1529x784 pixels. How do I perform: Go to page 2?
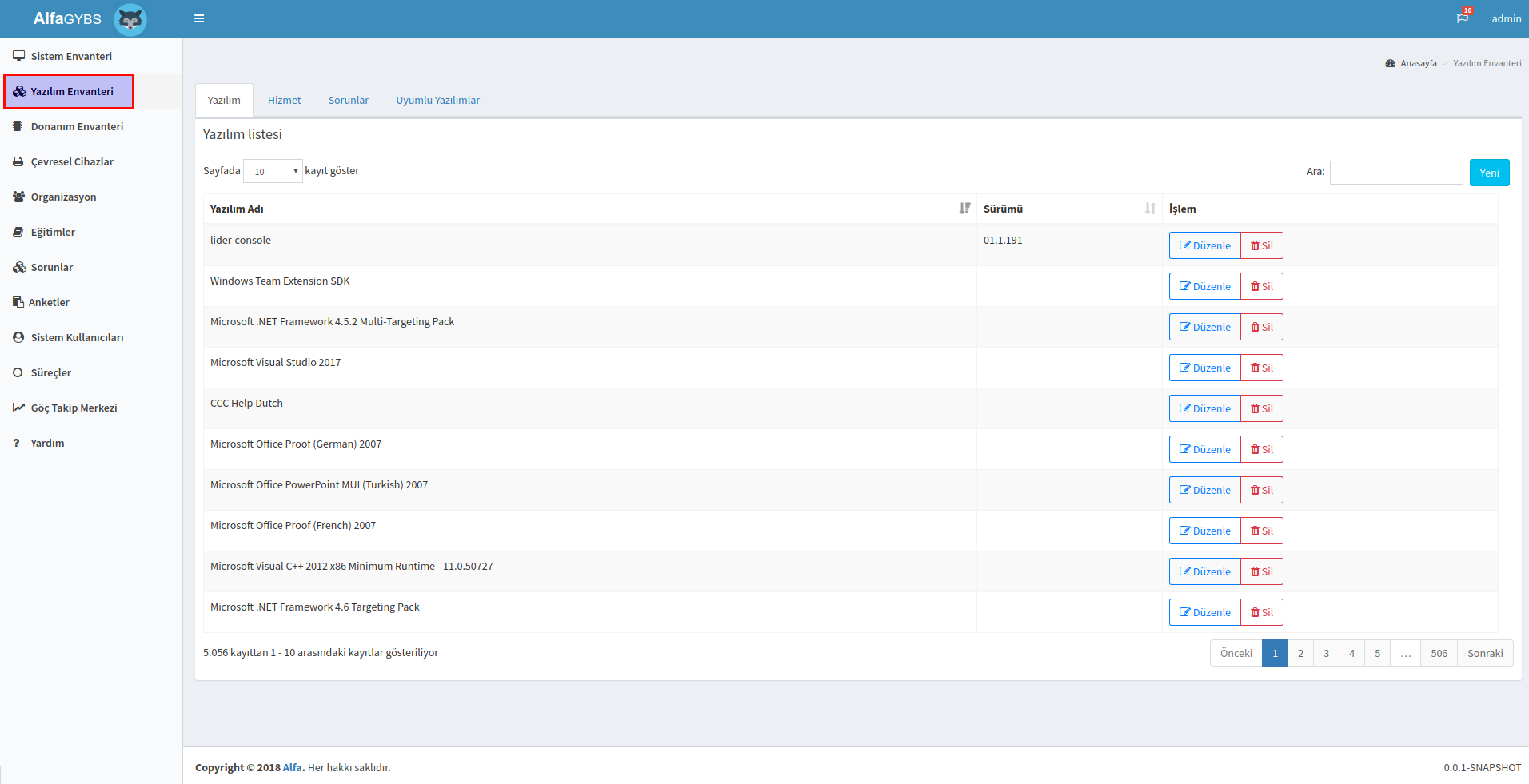coord(1300,653)
